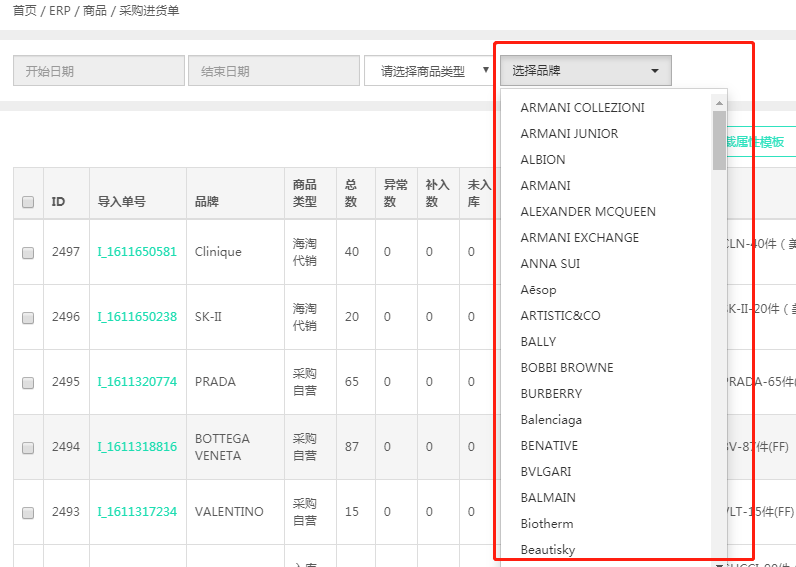Click 采购进货单 in the breadcrumb
This screenshot has height=567, width=796.
point(149,11)
